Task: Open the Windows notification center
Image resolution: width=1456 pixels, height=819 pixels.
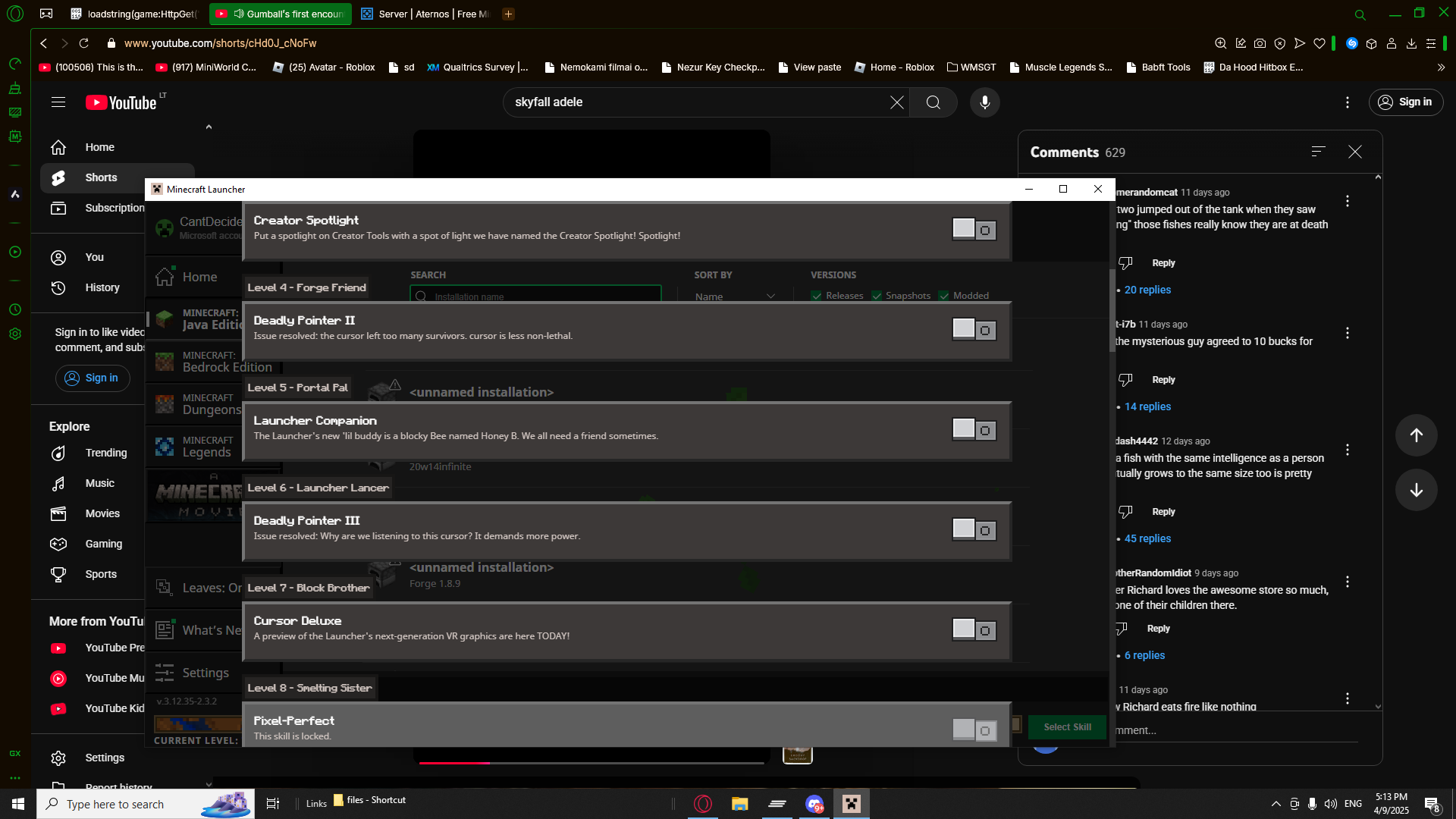Action: pyautogui.click(x=1432, y=804)
